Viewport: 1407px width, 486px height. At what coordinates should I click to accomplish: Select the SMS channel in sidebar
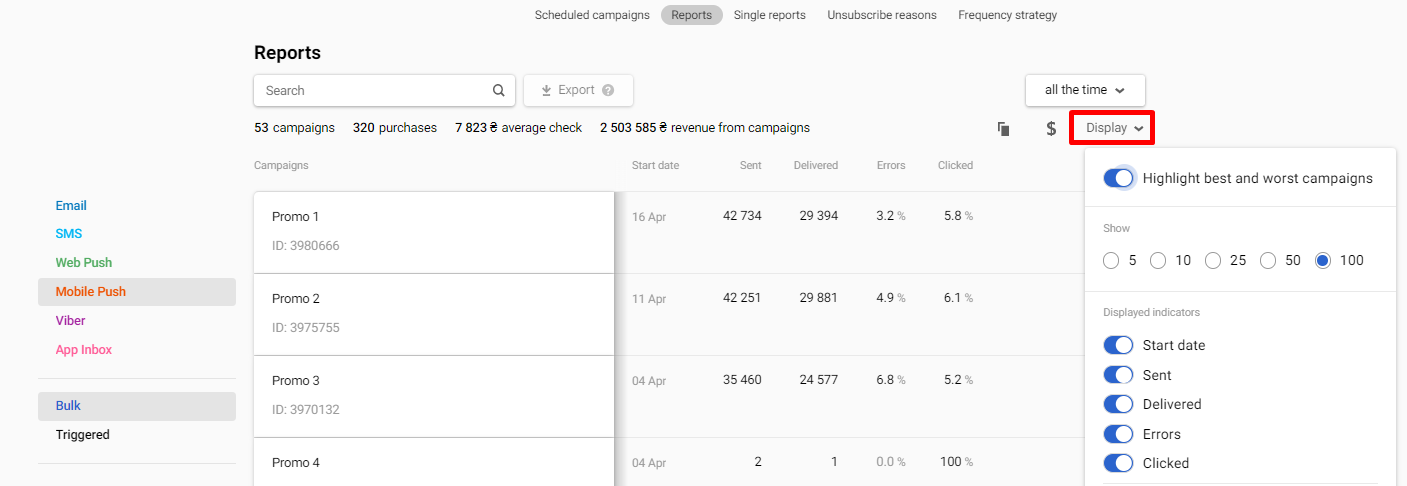69,234
